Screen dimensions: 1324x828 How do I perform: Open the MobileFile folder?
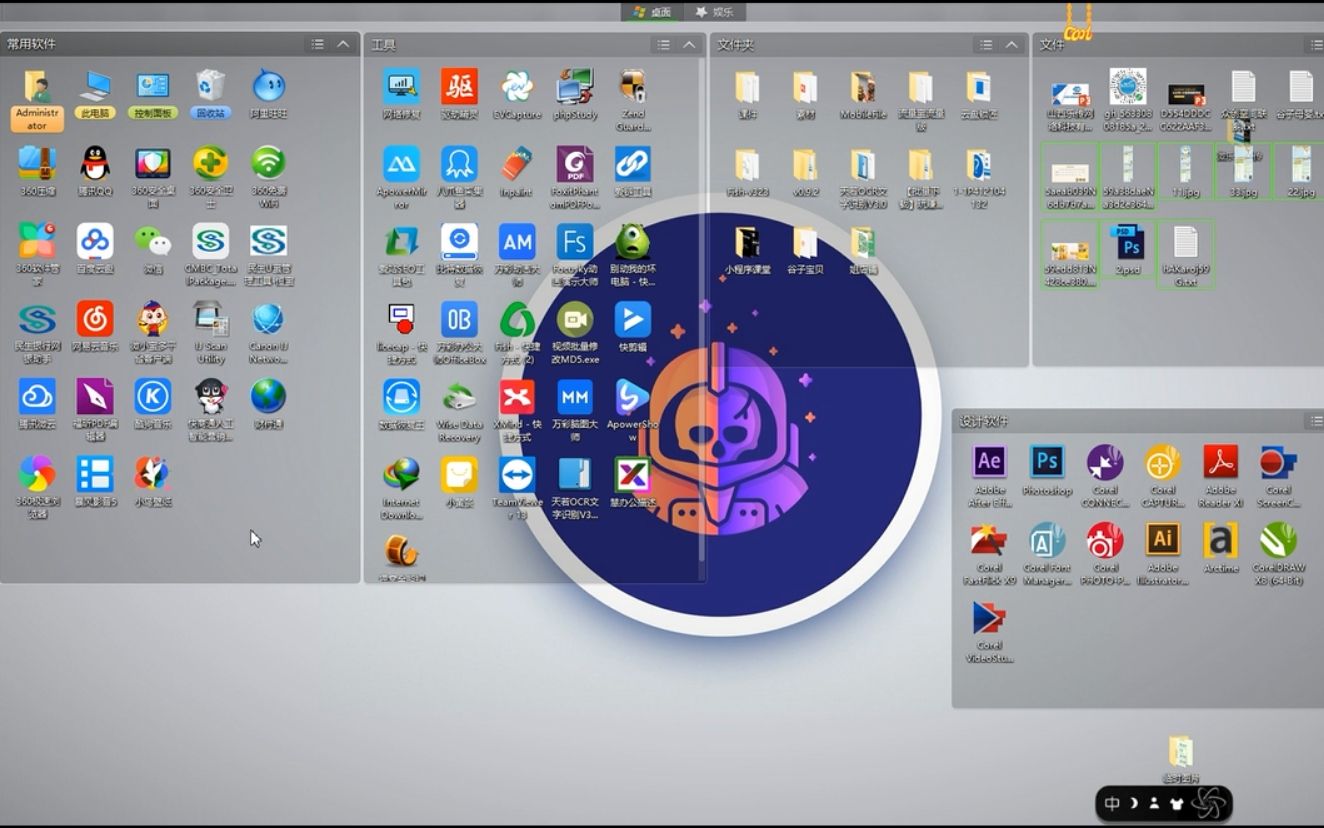tap(863, 88)
